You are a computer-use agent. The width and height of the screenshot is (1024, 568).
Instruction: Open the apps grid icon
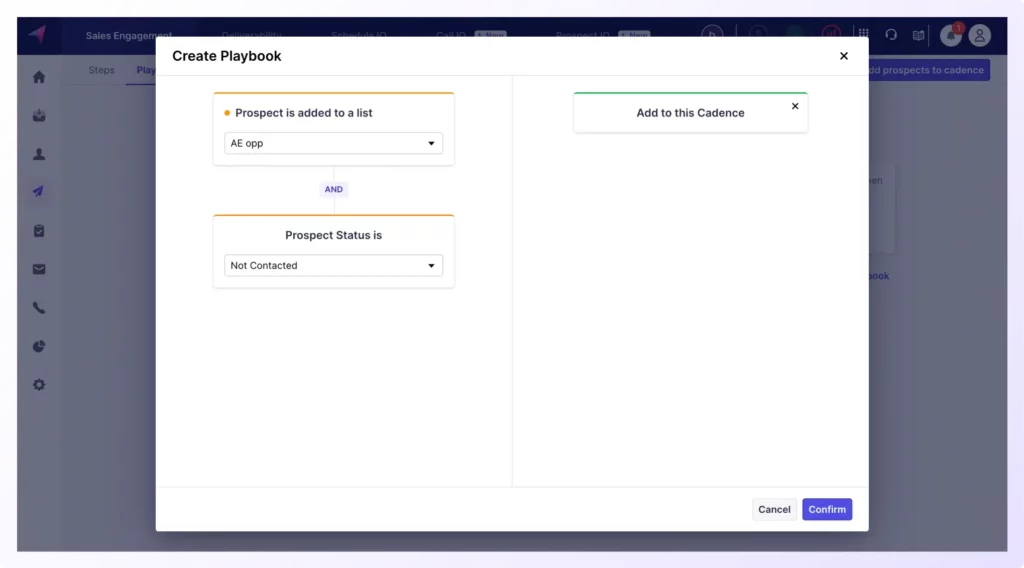[863, 34]
